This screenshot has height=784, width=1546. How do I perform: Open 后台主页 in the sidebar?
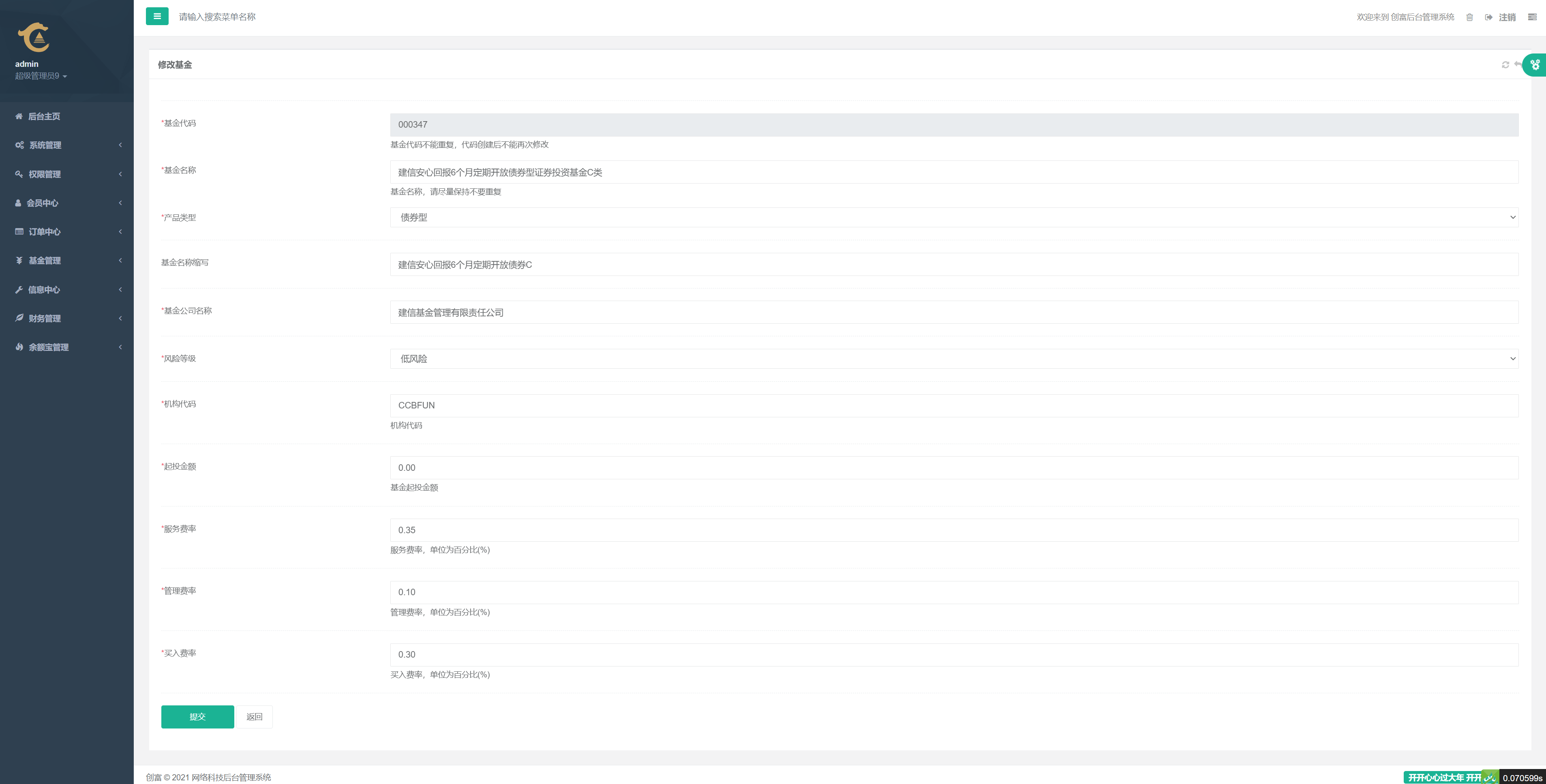(x=44, y=116)
